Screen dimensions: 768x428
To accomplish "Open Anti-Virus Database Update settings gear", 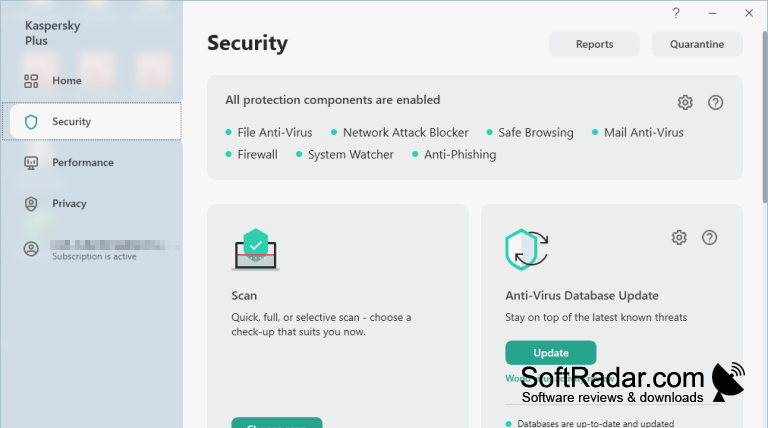I will [x=679, y=238].
